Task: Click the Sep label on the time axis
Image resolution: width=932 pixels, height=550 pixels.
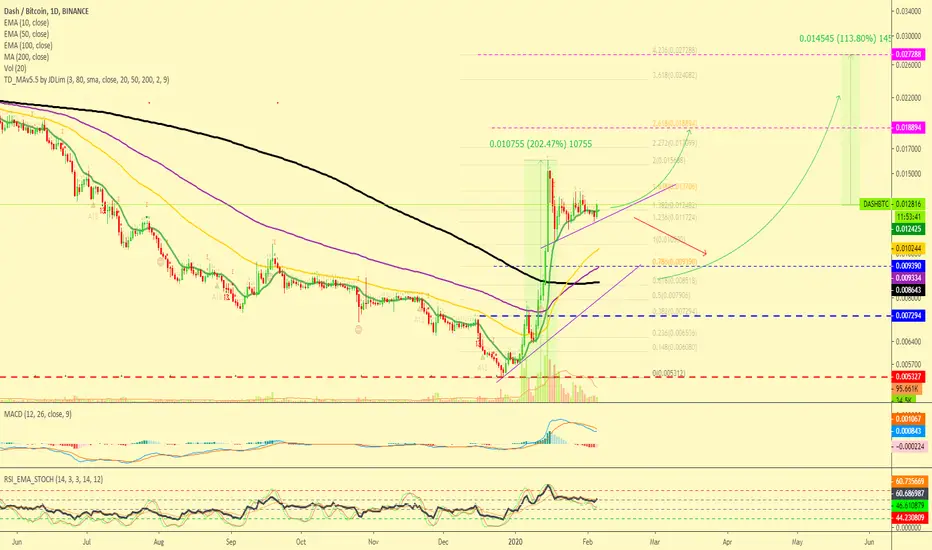Action: (231, 542)
